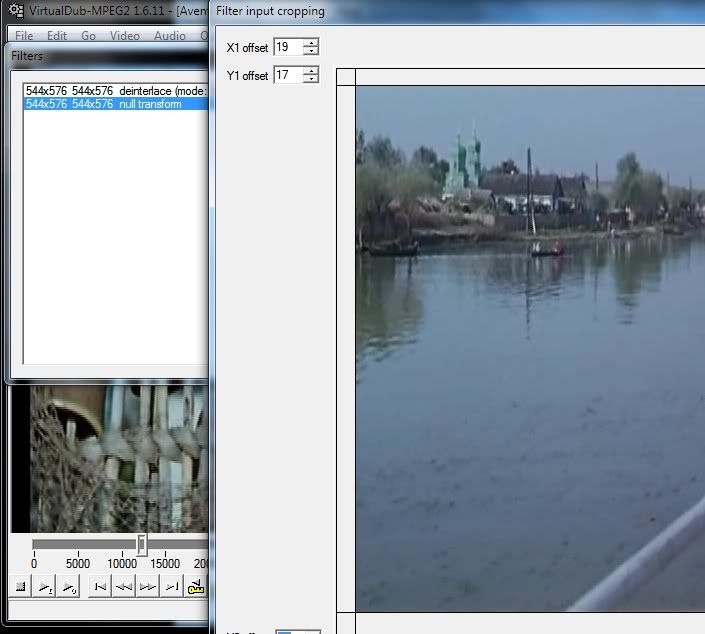
Task: Open the File menu
Action: tap(24, 35)
